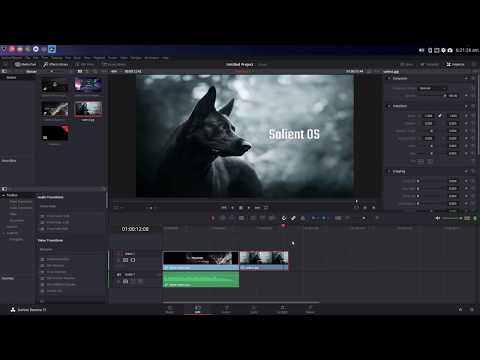The width and height of the screenshot is (480, 360).
Task: Toggle the Video 1 track enable icon
Action: (133, 260)
